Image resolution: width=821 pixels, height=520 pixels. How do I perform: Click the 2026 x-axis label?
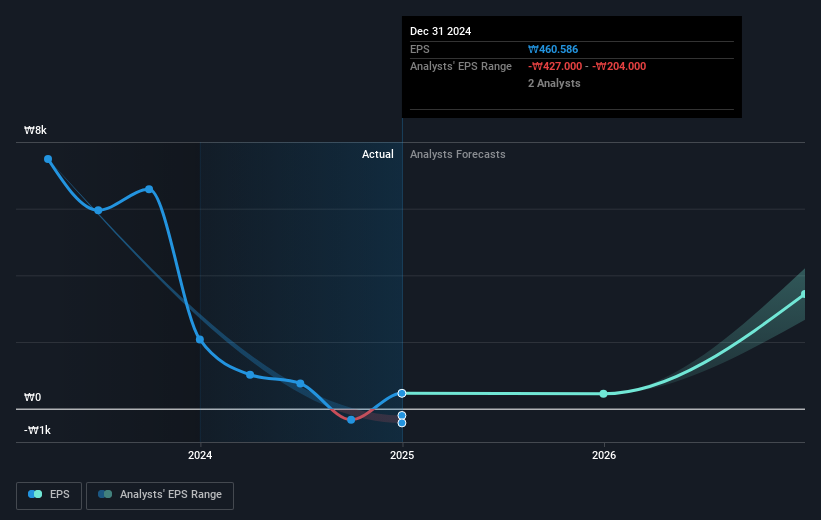(x=604, y=455)
